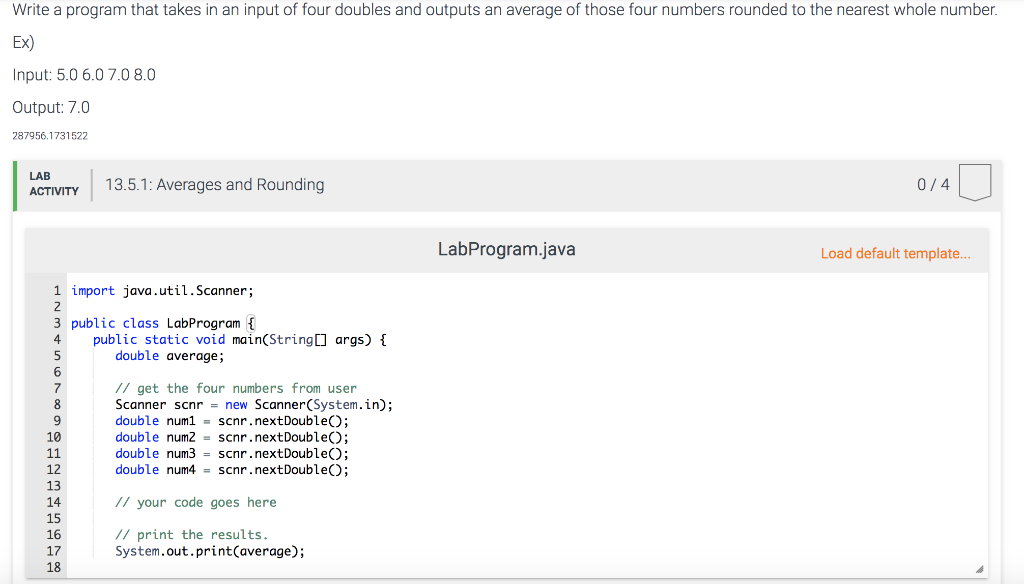Click the double num3 code line
This screenshot has width=1024, height=584.
pos(232,453)
